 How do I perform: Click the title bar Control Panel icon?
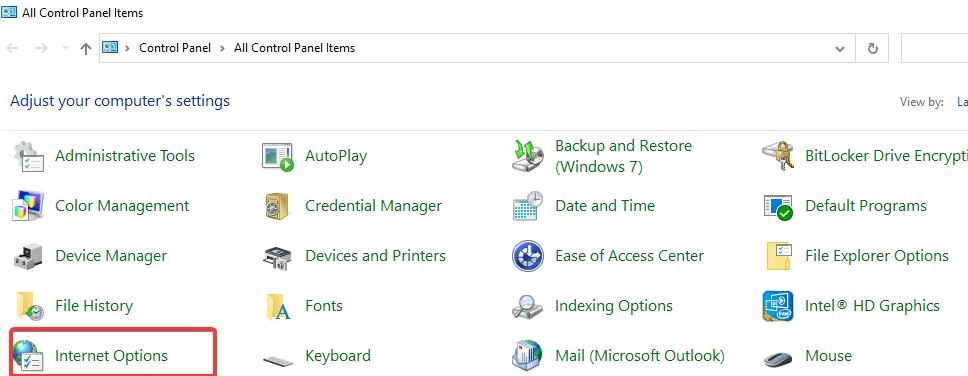click(9, 12)
